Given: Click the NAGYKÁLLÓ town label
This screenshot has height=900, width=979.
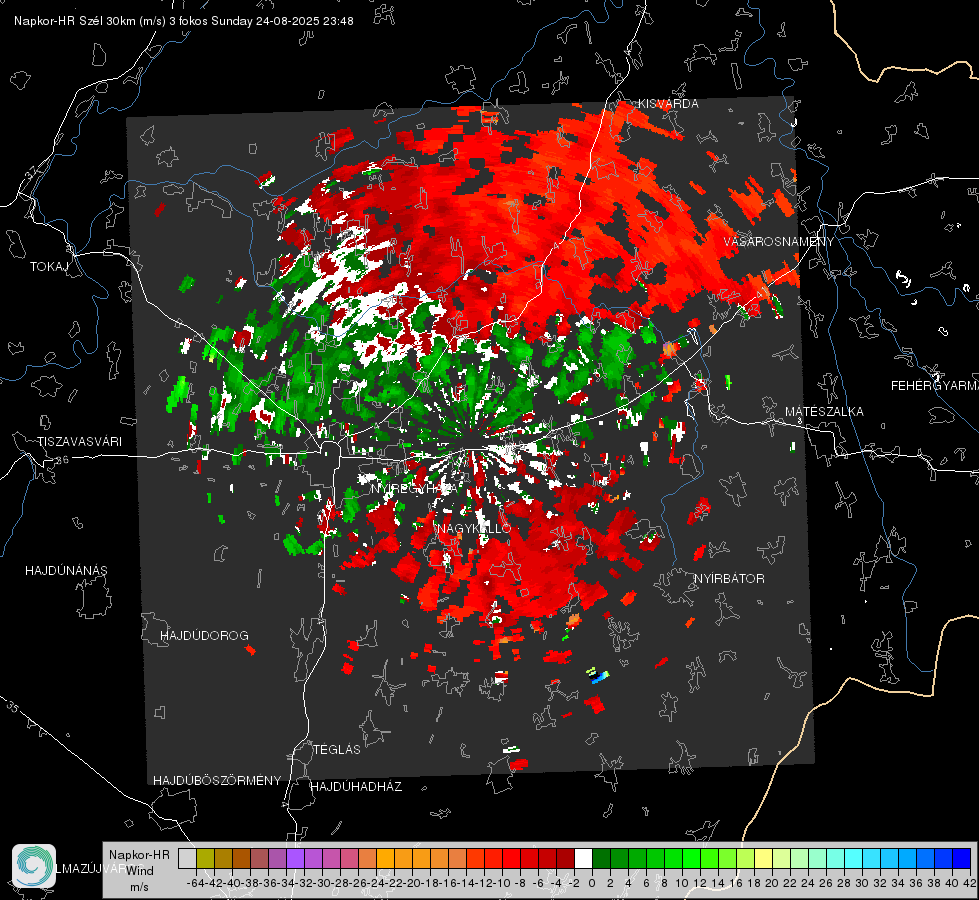Looking at the screenshot, I should point(474,529).
